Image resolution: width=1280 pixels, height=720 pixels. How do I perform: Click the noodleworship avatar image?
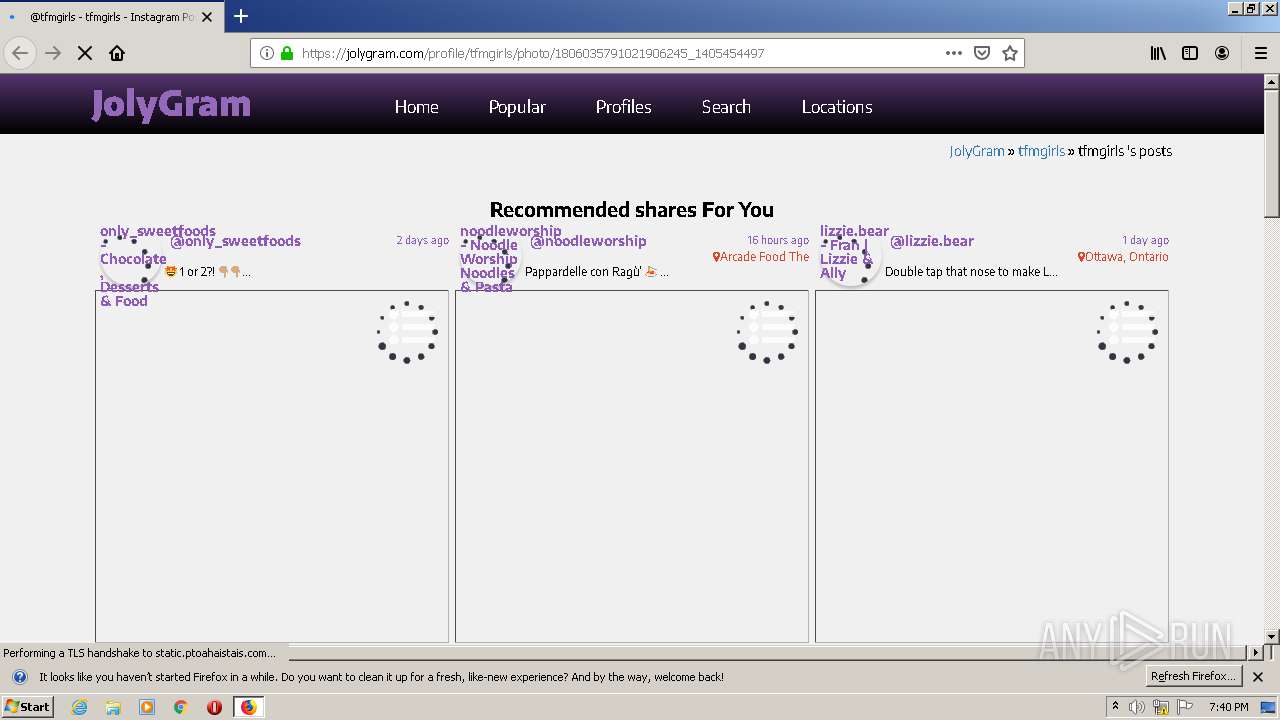[x=491, y=258]
